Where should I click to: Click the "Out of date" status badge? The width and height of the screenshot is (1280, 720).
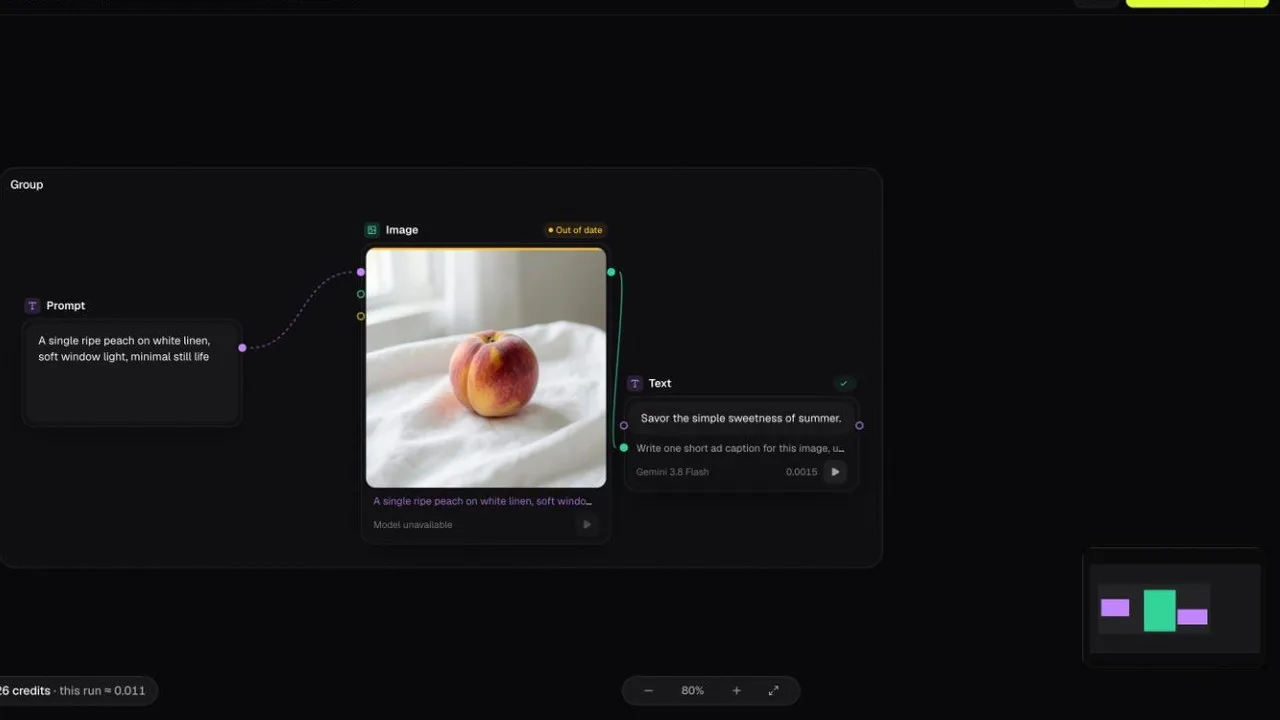[x=575, y=230]
